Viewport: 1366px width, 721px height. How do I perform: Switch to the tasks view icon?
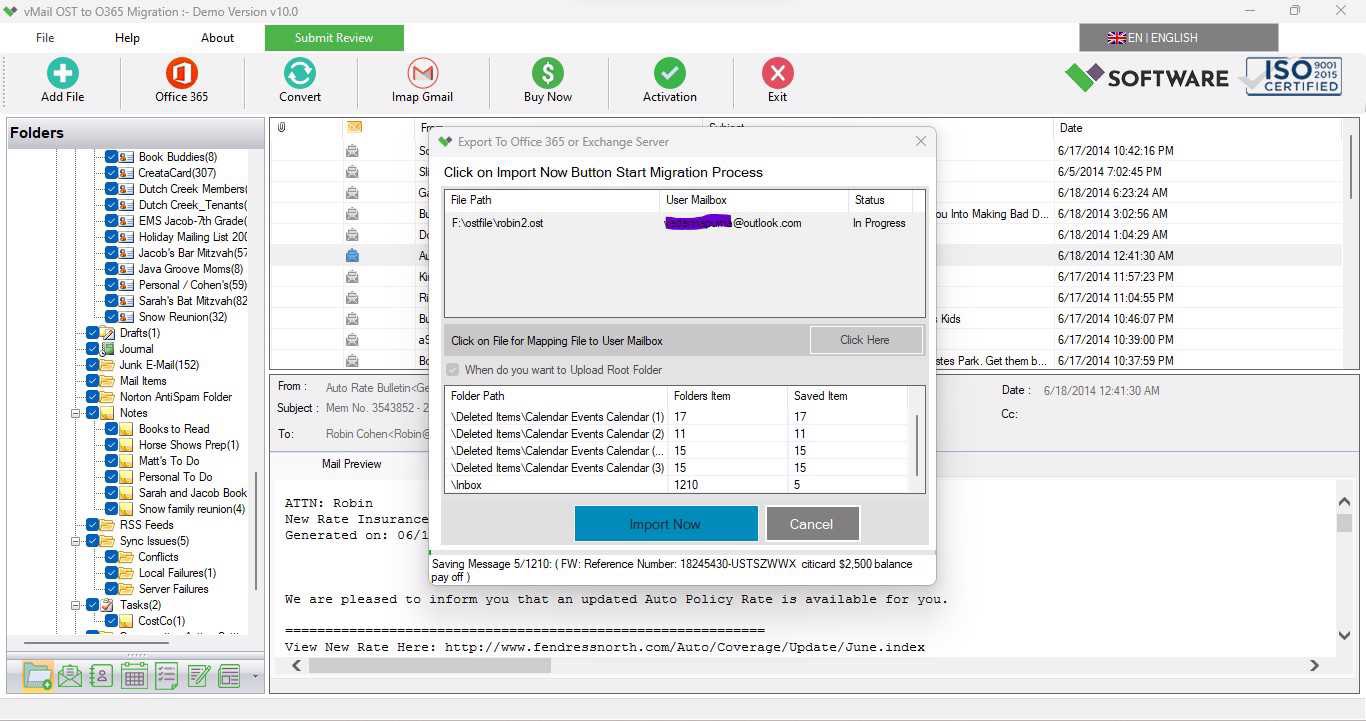[x=166, y=676]
